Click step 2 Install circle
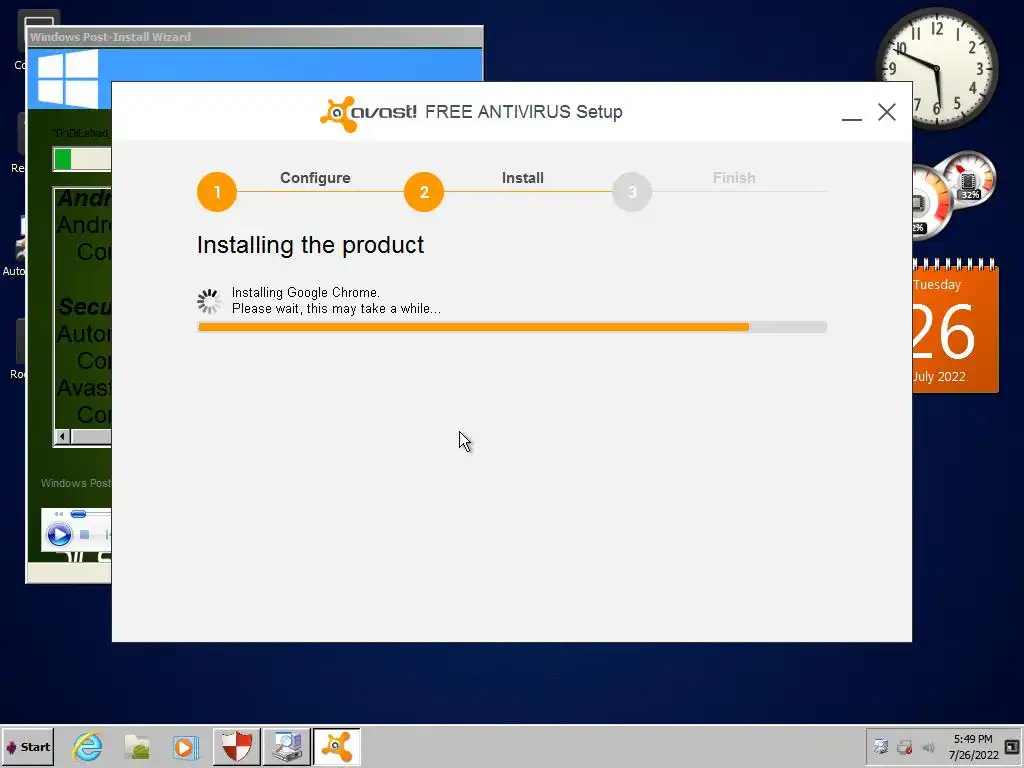Screen dimensions: 1024x768 pyautogui.click(x=424, y=192)
